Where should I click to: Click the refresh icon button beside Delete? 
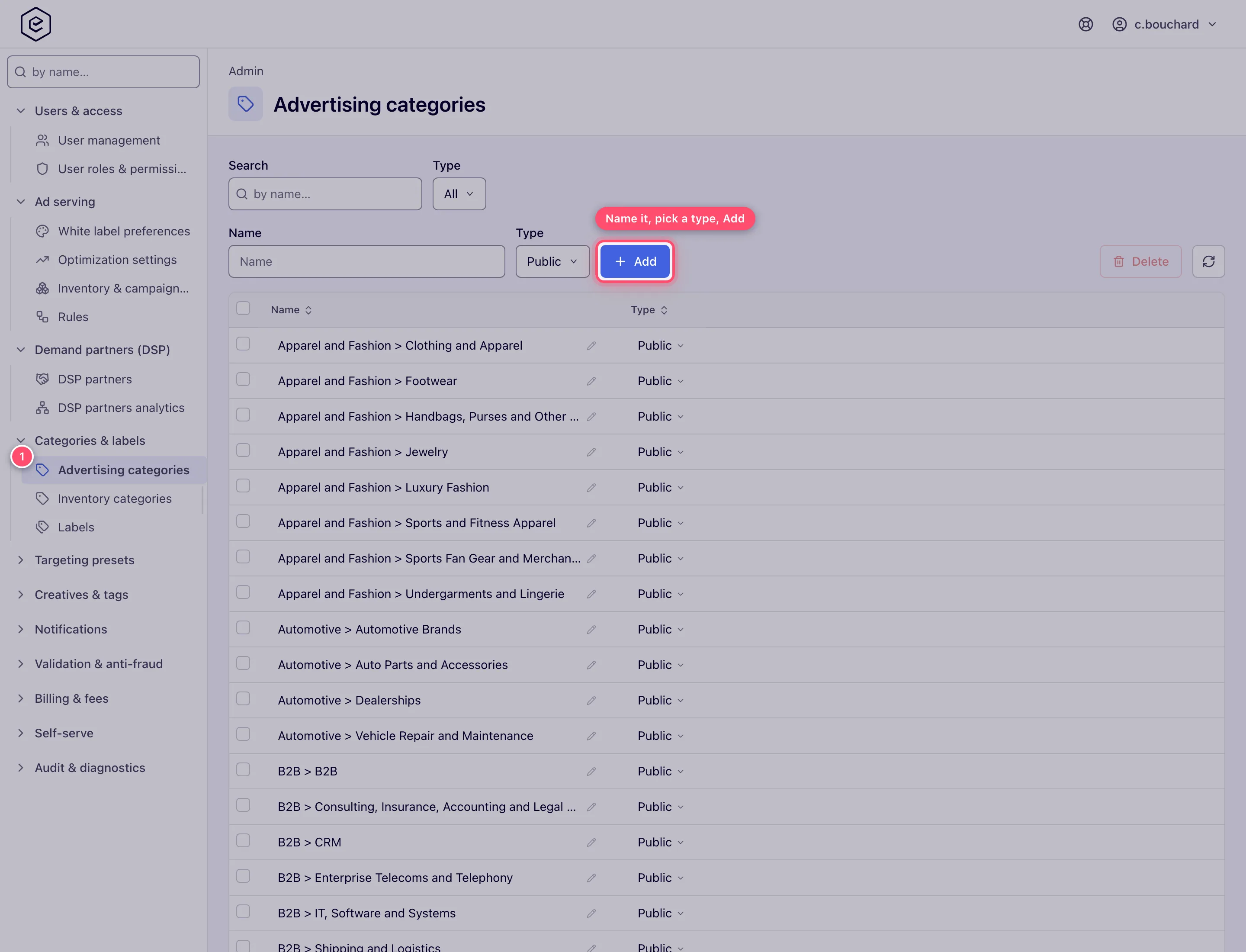1208,261
